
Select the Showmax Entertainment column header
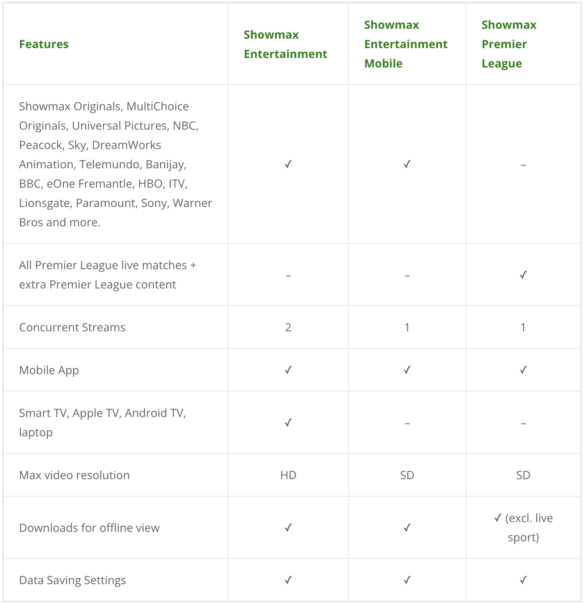point(285,44)
